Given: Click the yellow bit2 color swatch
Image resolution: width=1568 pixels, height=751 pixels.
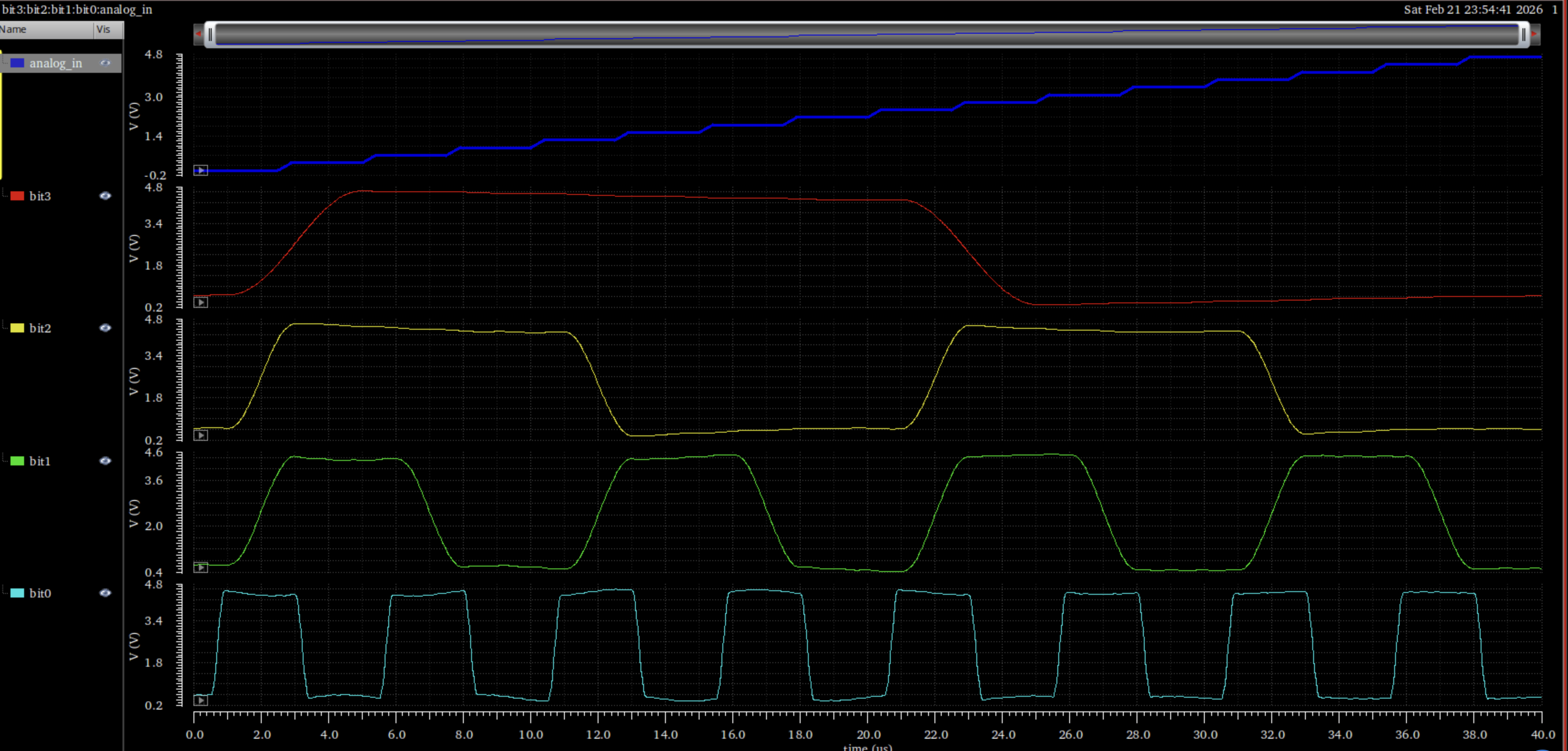Looking at the screenshot, I should coord(17,328).
